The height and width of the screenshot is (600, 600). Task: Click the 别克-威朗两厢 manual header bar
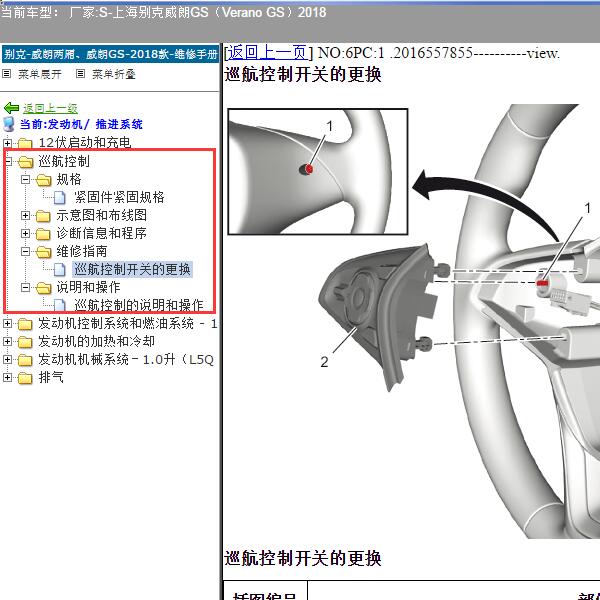[x=110, y=54]
